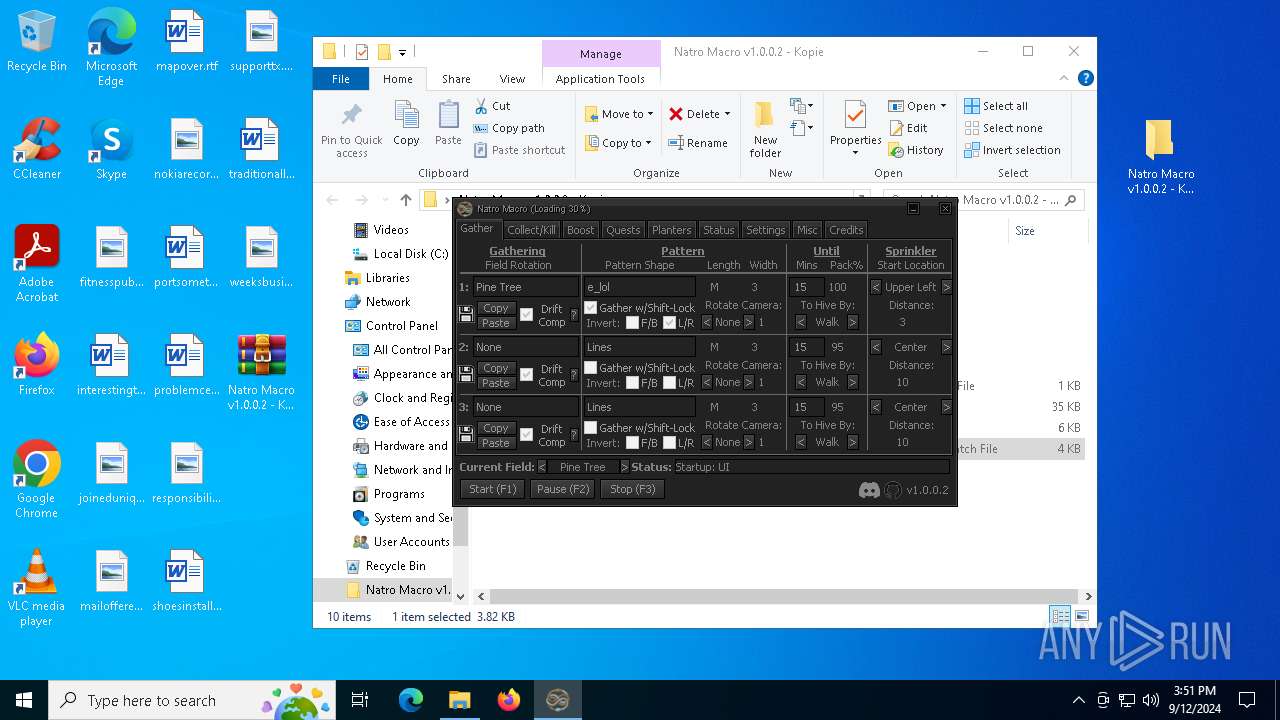Create a New folder from the ribbon
Image resolution: width=1280 pixels, height=720 pixels.
(x=765, y=130)
